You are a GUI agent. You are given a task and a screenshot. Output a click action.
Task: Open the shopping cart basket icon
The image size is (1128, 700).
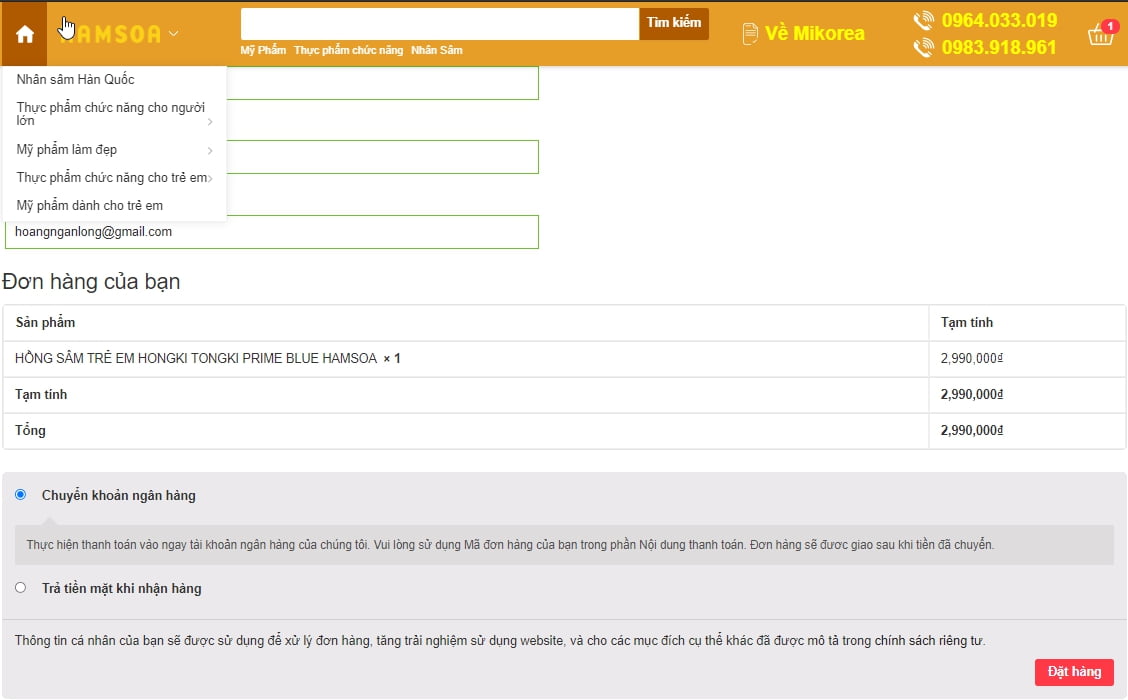(1100, 35)
